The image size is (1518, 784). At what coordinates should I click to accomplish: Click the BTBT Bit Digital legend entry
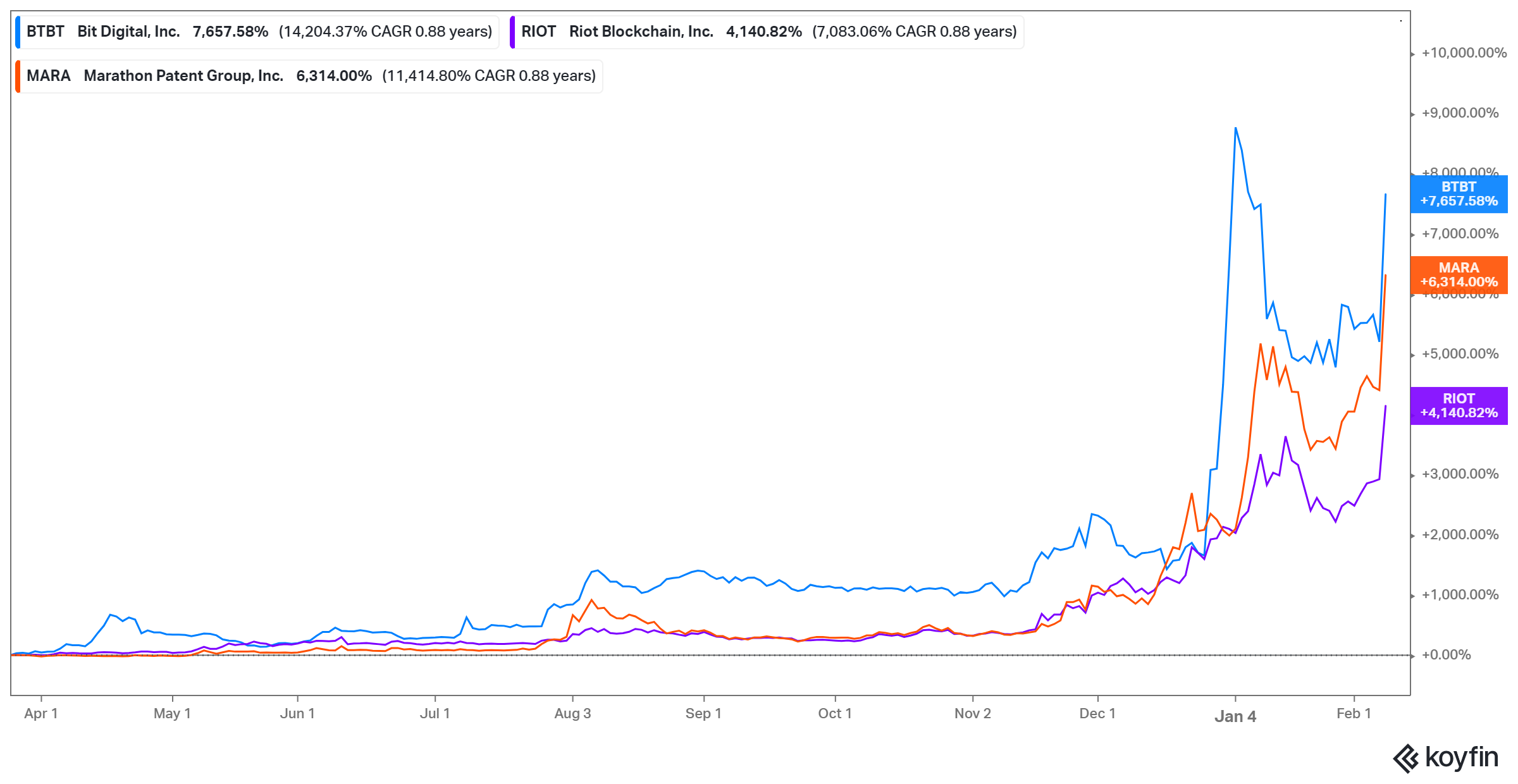[257, 32]
